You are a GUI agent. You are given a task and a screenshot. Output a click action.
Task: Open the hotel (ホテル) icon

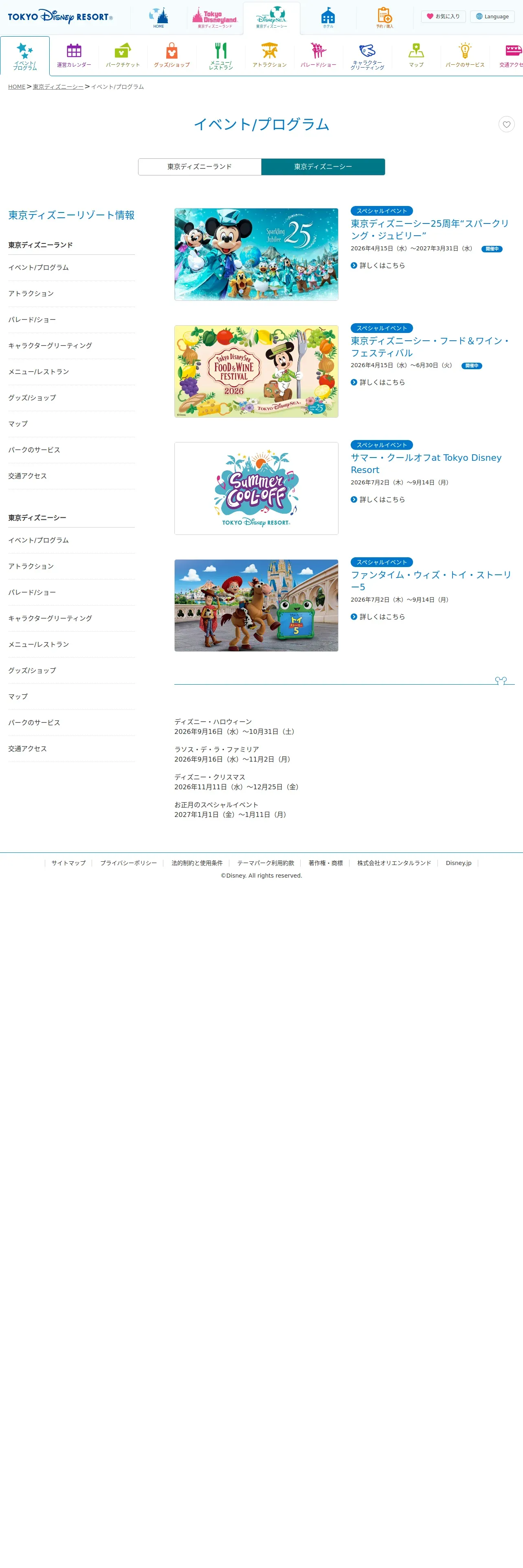click(328, 18)
